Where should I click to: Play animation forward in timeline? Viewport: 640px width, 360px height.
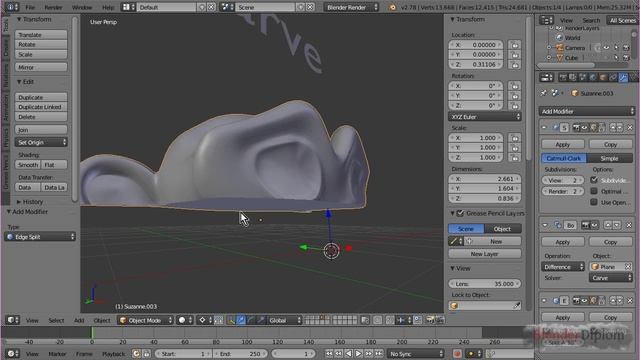click(x=358, y=353)
